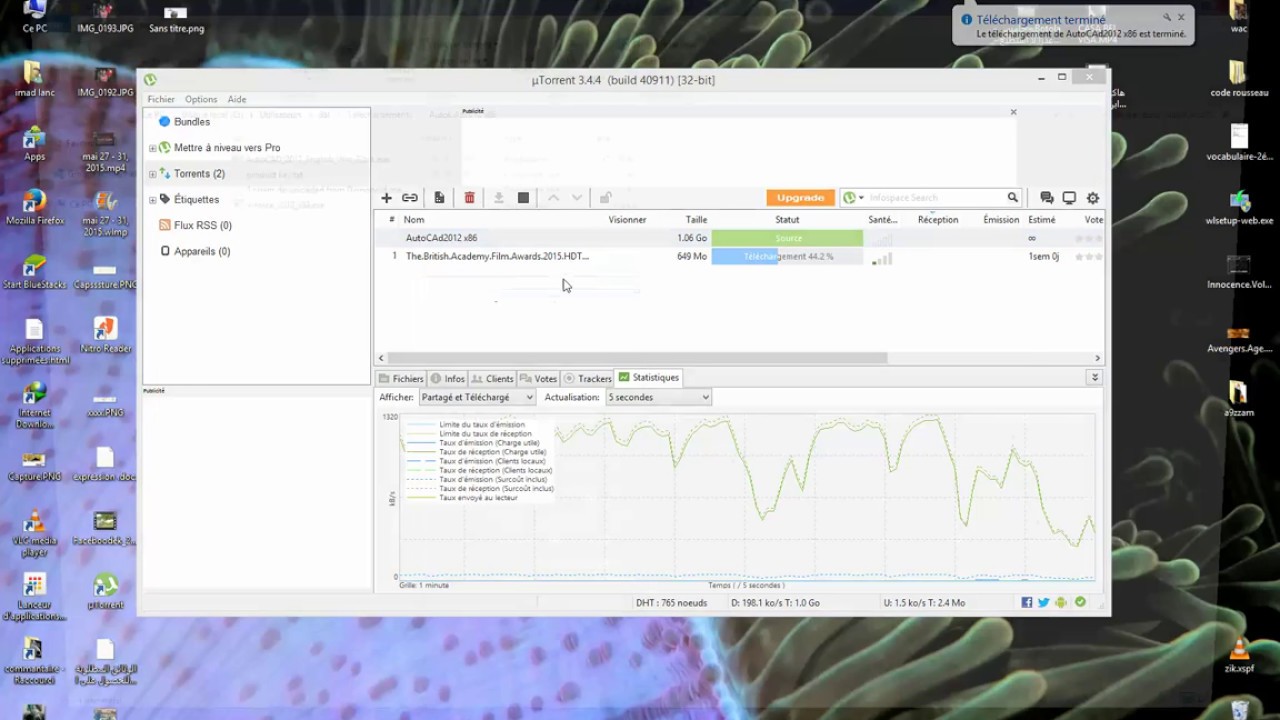Viewport: 1280px width, 720px height.
Task: Open preferences gear icon
Action: click(1093, 198)
